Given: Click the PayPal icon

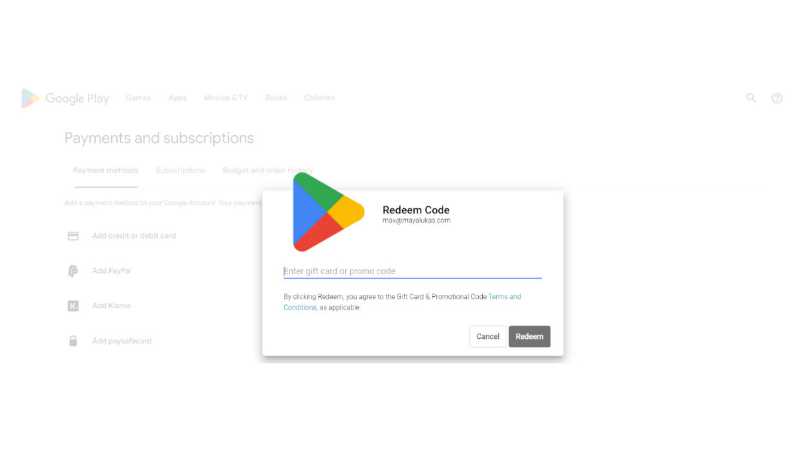Looking at the screenshot, I should coord(73,271).
